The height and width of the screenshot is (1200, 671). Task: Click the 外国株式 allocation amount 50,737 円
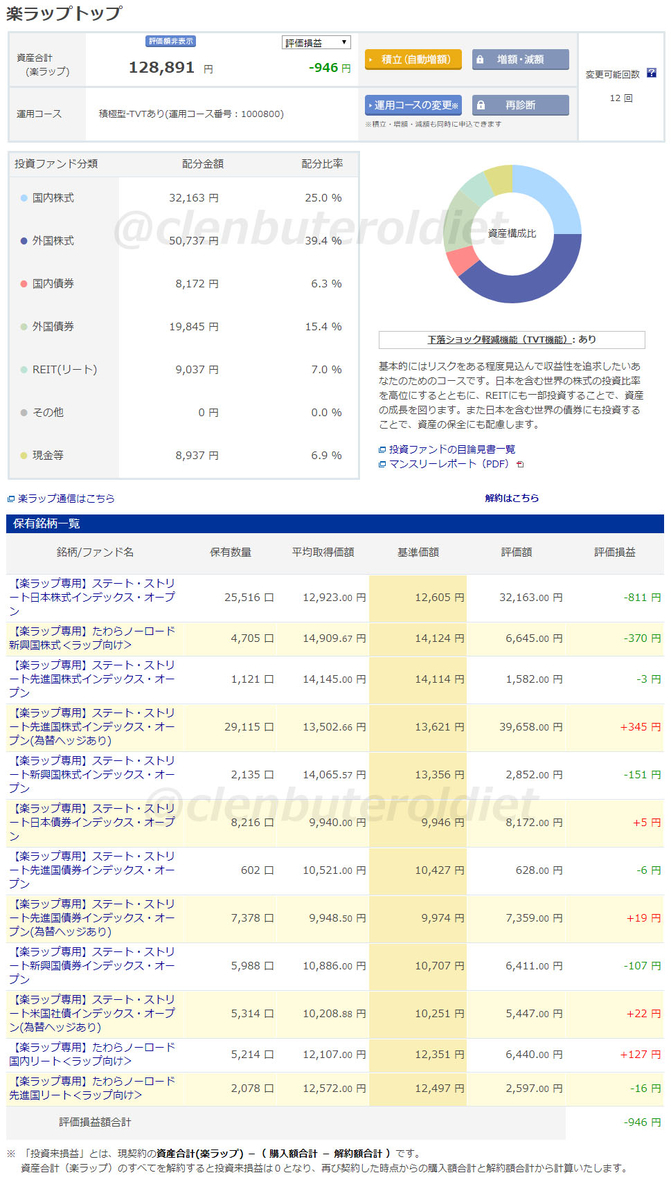click(194, 241)
